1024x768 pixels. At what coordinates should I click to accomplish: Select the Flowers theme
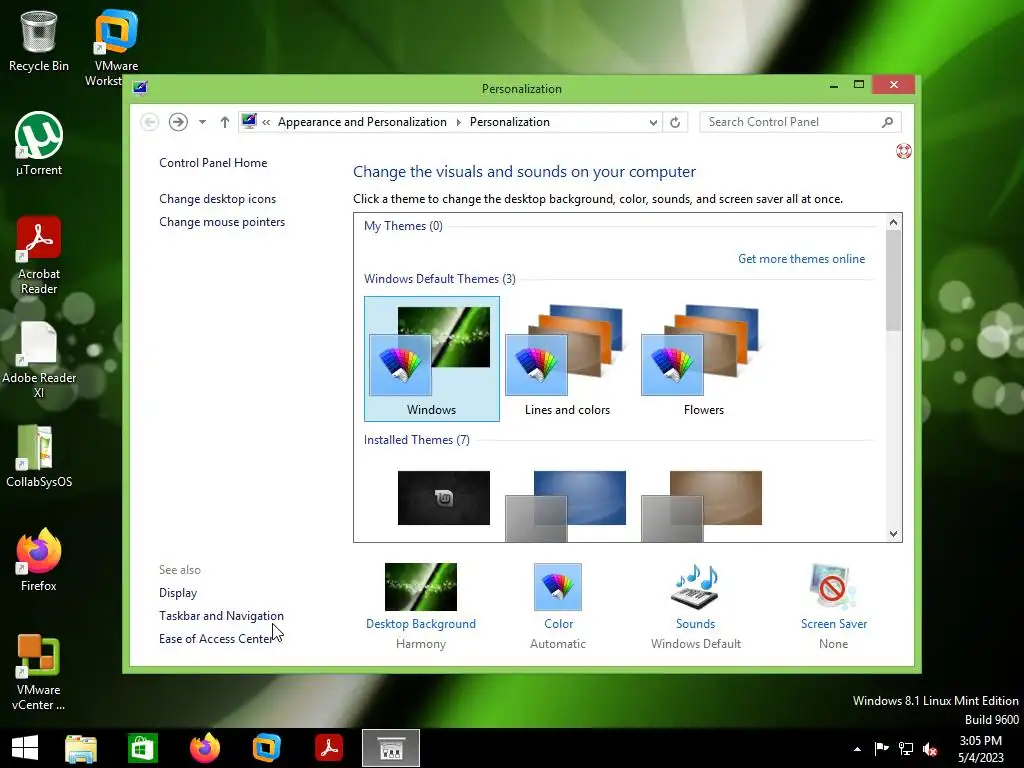point(703,359)
